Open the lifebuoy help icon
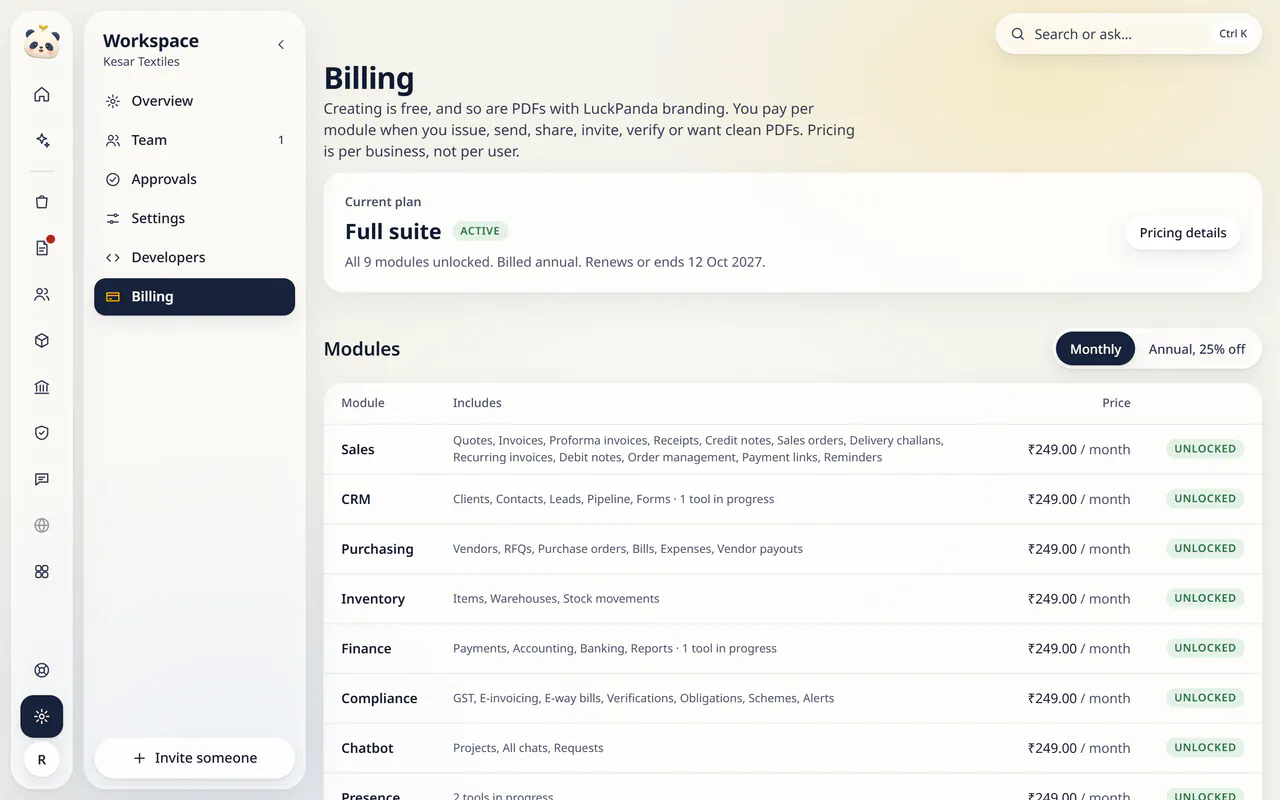The width and height of the screenshot is (1280, 800). click(42, 670)
